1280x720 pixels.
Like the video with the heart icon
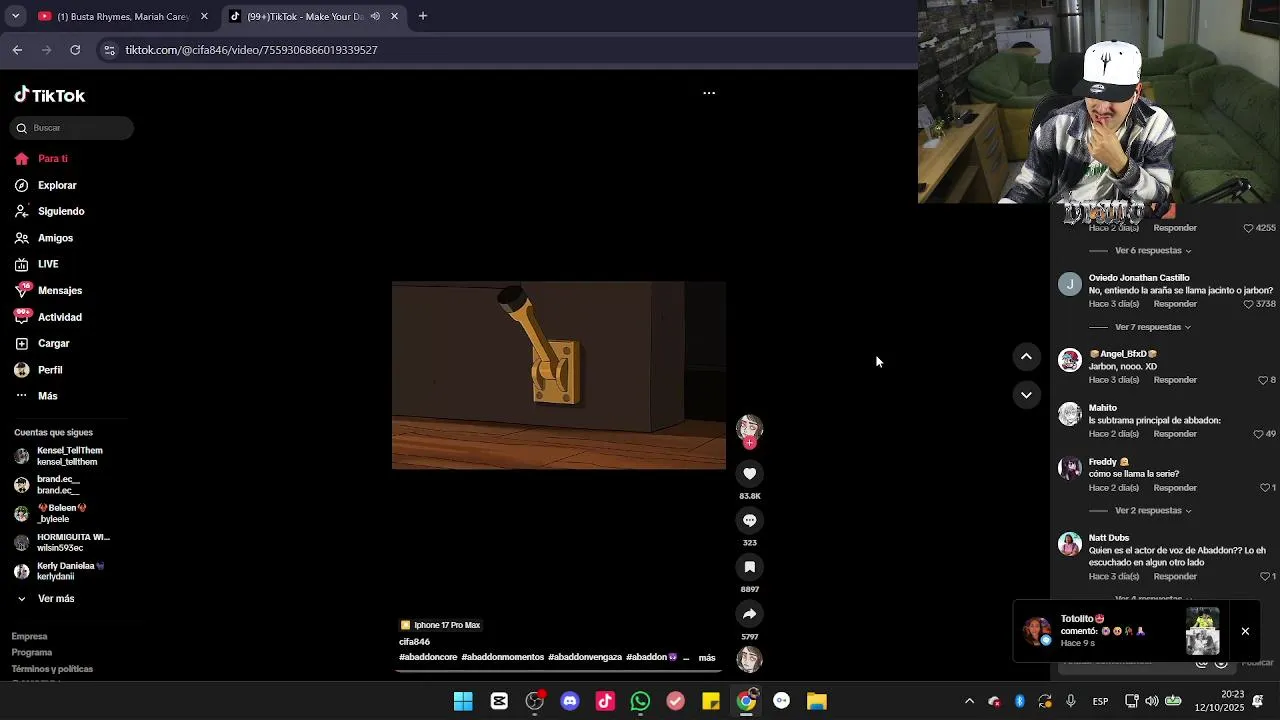749,474
